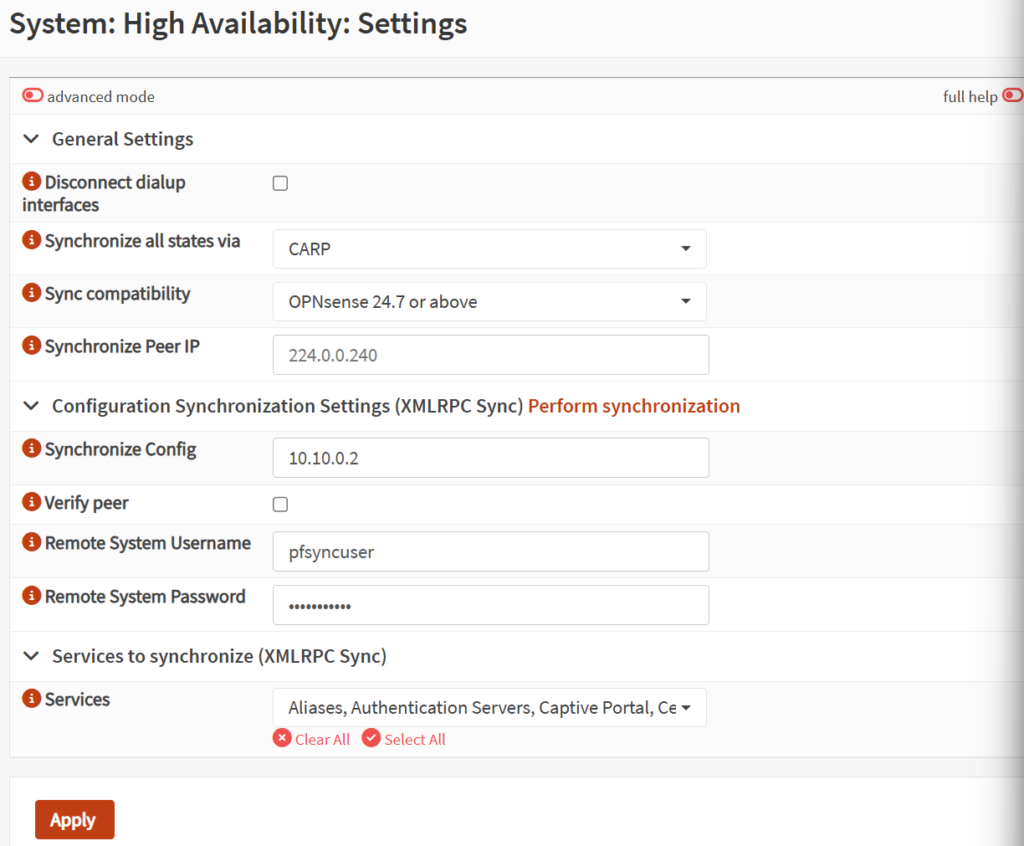Open help icon for Synchronize Config

(x=32, y=450)
